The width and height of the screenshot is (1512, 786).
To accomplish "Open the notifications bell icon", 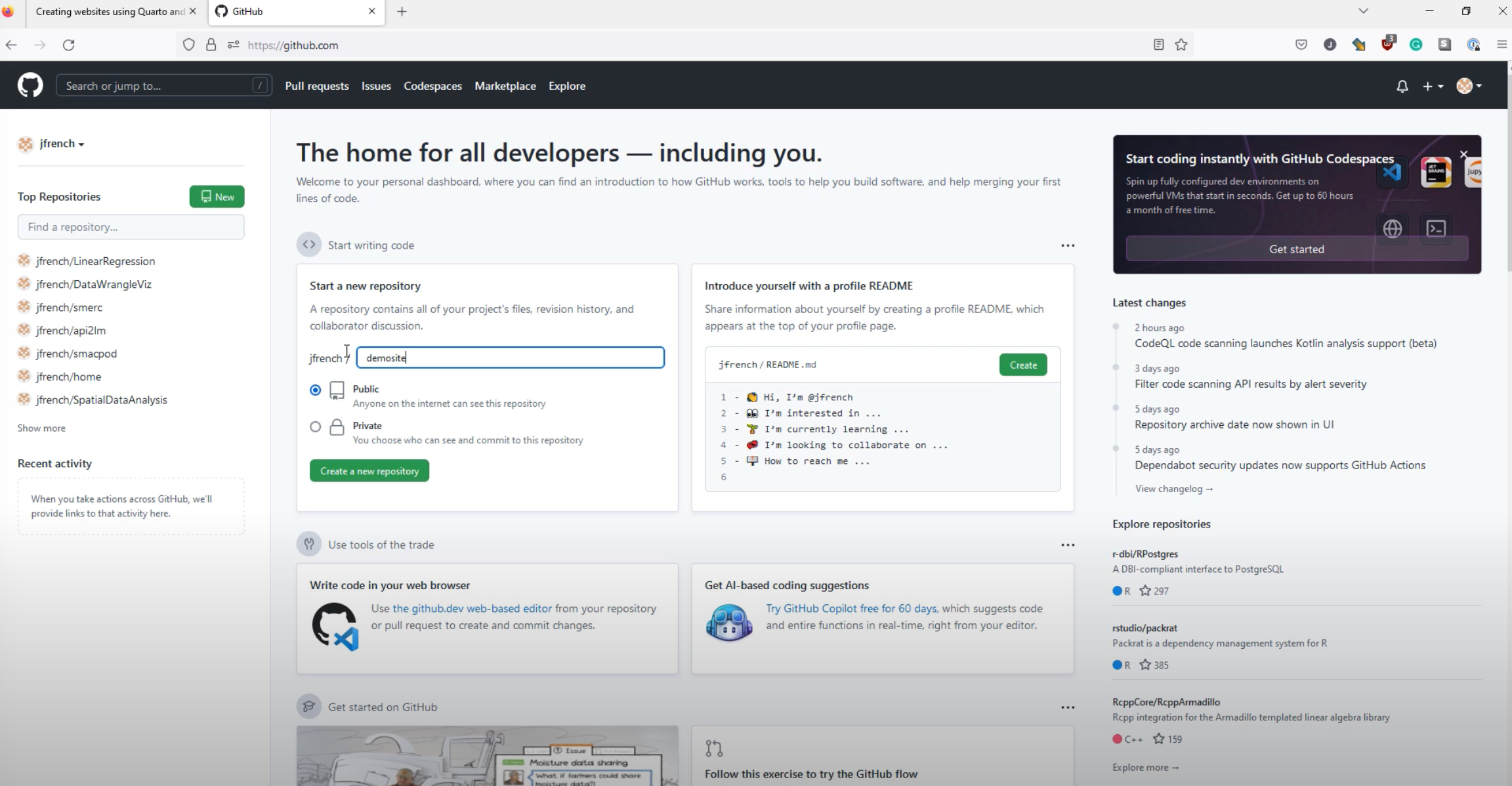I will tap(1402, 86).
